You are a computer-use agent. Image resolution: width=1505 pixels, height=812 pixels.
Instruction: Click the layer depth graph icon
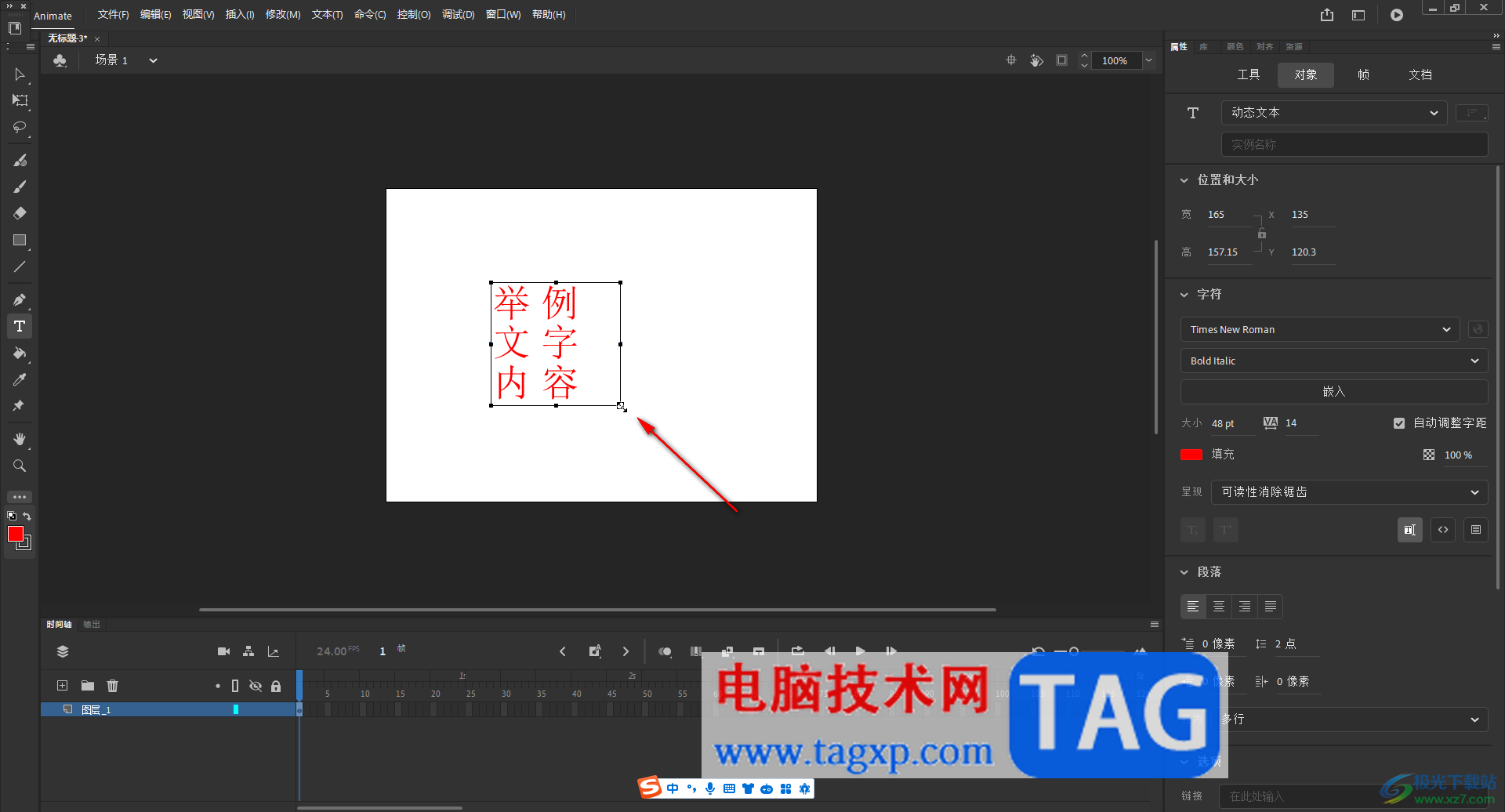click(274, 651)
